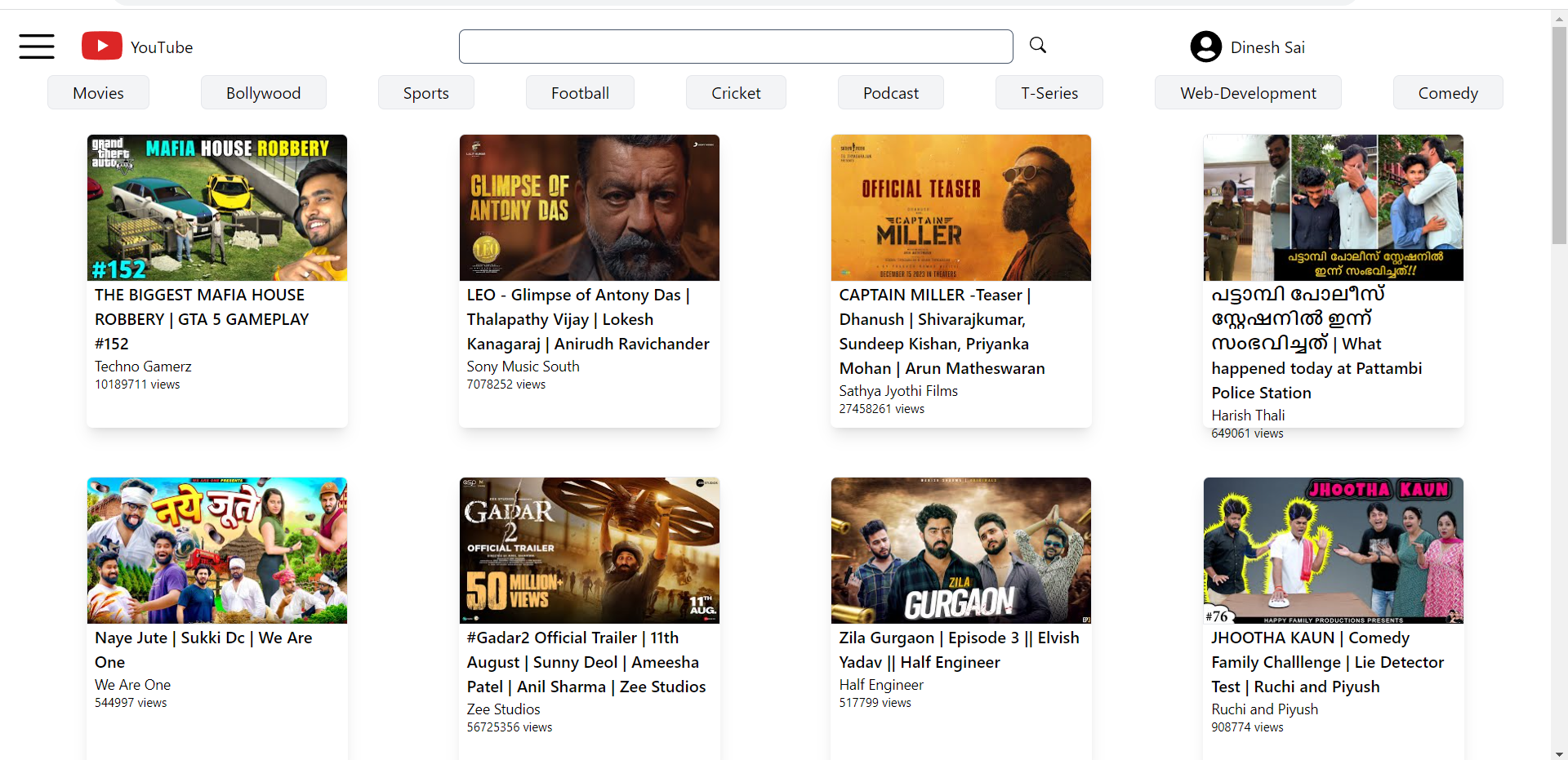This screenshot has width=1568, height=760.
Task: Click the scrollbar down arrow
Action: tap(1560, 753)
